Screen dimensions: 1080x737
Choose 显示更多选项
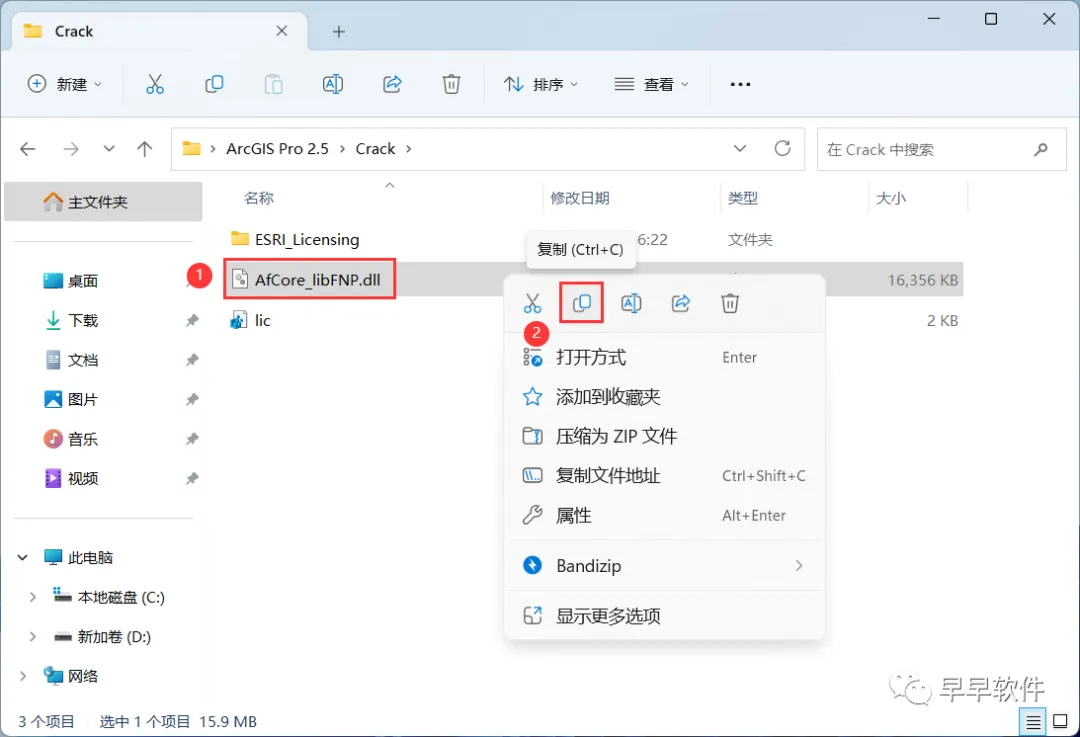click(x=665, y=616)
